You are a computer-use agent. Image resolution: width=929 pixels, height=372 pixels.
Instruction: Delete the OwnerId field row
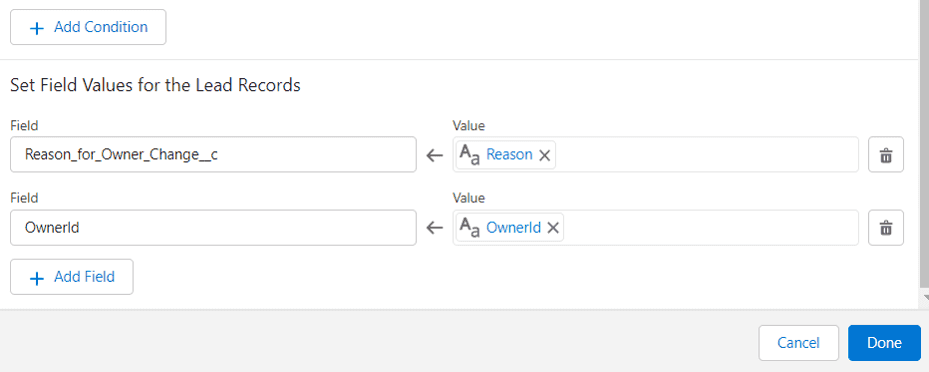(x=886, y=227)
